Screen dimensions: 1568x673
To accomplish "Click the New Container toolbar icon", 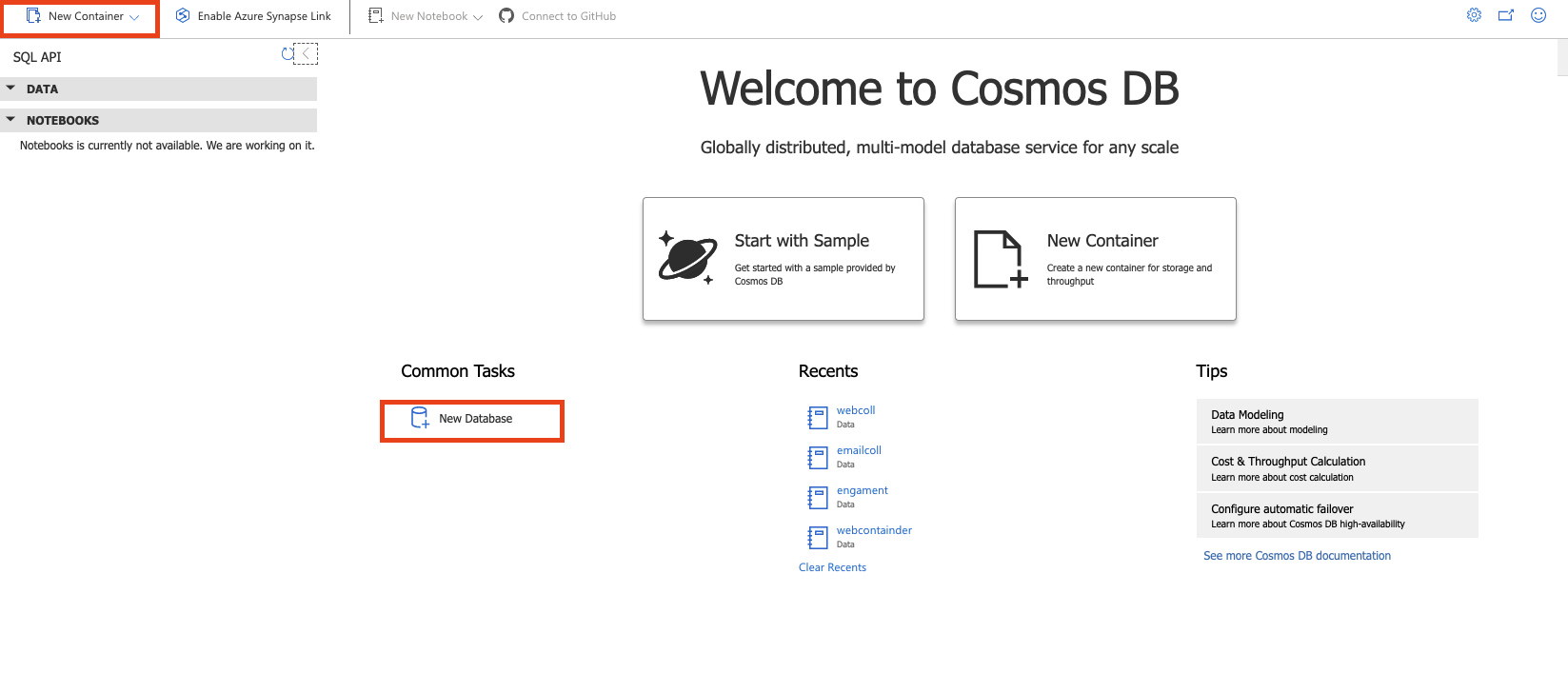I will tap(33, 16).
